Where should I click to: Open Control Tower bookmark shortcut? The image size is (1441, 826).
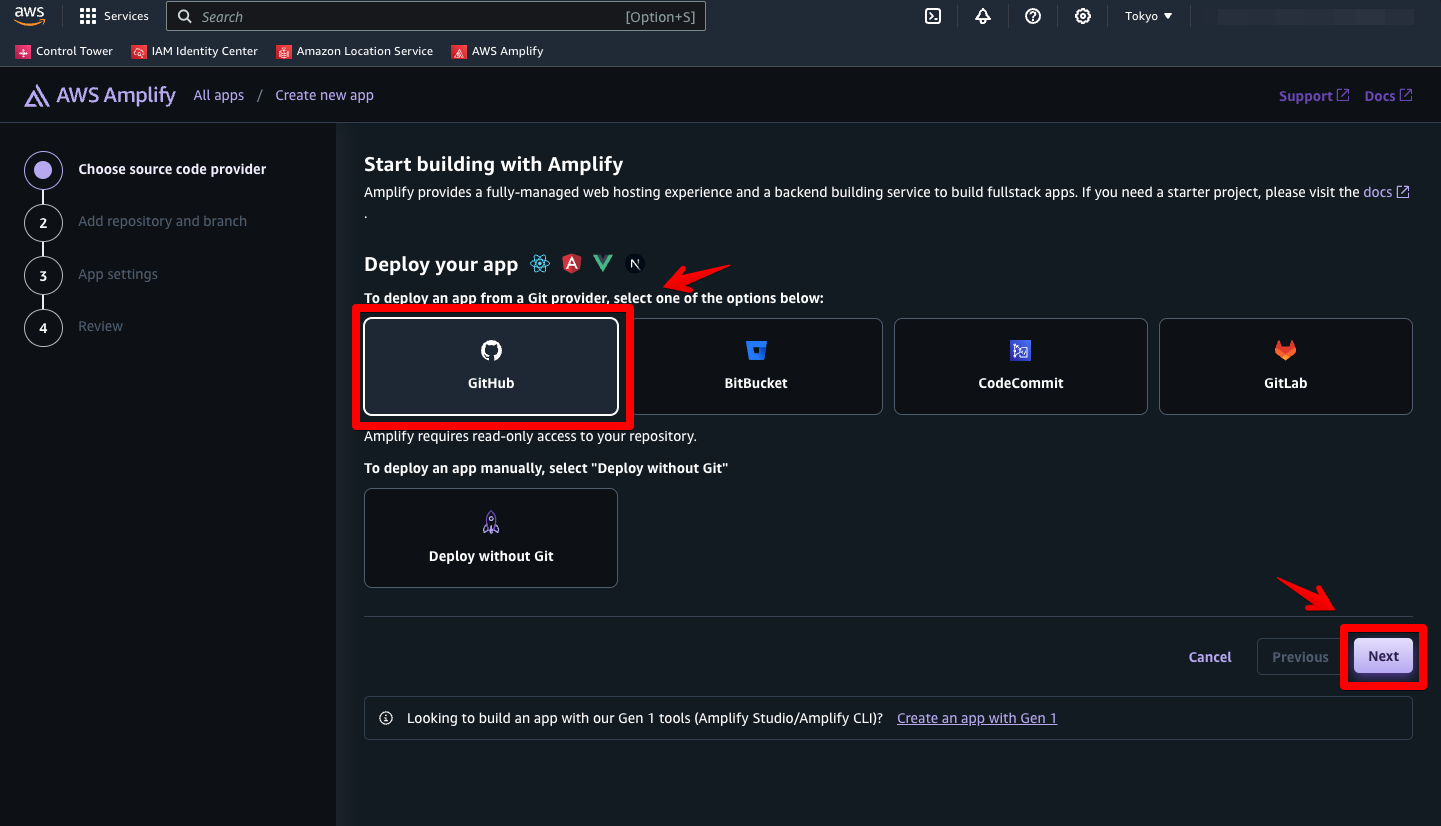pyautogui.click(x=65, y=51)
